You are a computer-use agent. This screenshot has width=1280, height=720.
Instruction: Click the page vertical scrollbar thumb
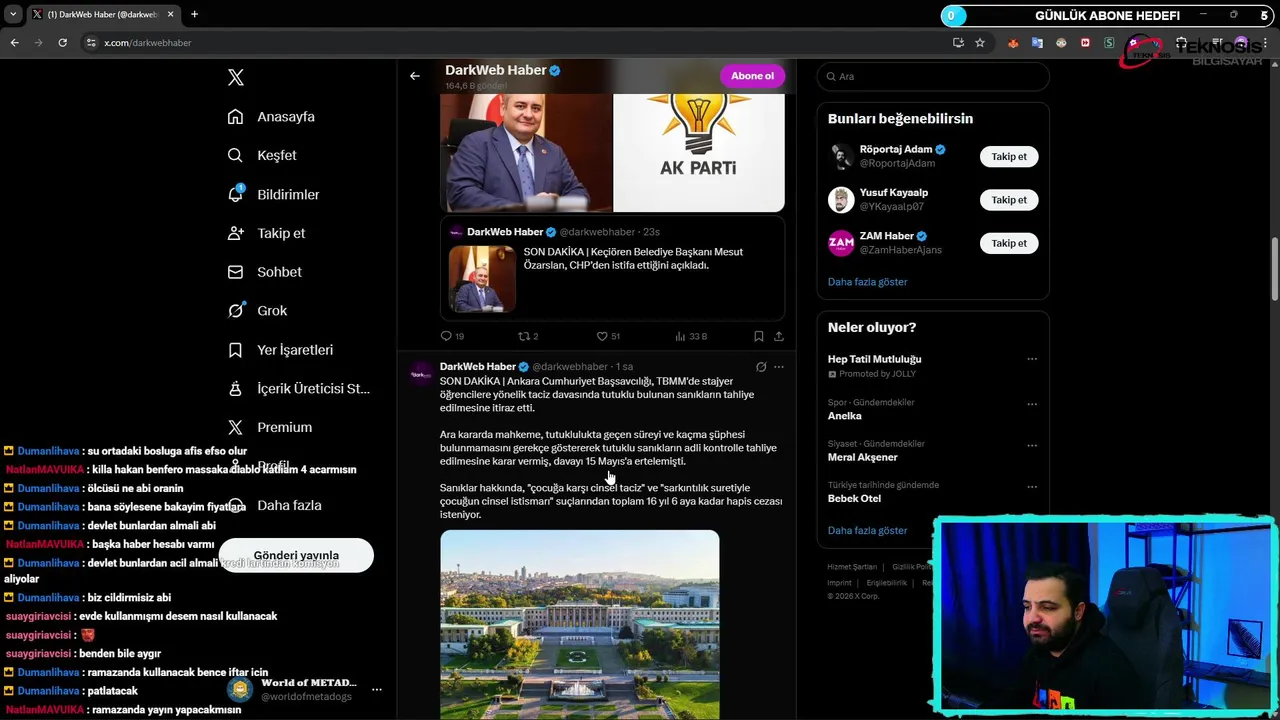click(x=1274, y=270)
